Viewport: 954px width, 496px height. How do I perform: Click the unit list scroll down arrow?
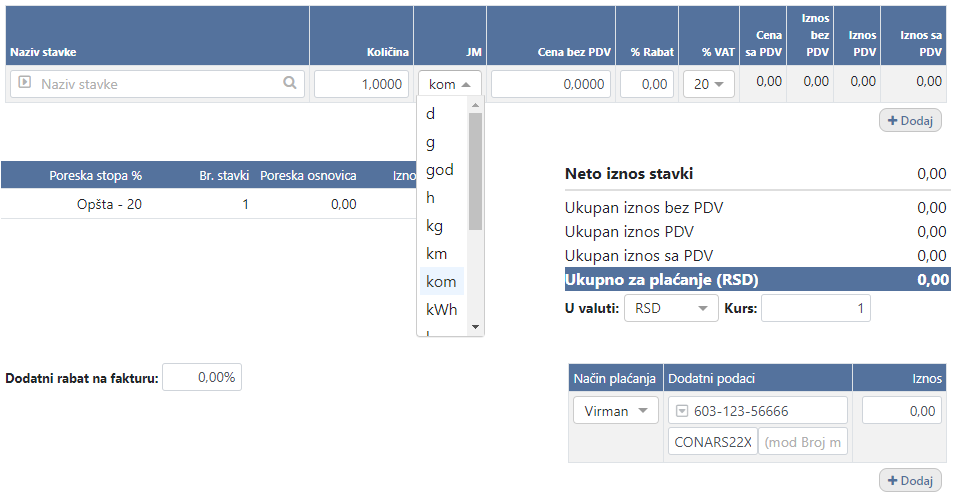tap(476, 327)
